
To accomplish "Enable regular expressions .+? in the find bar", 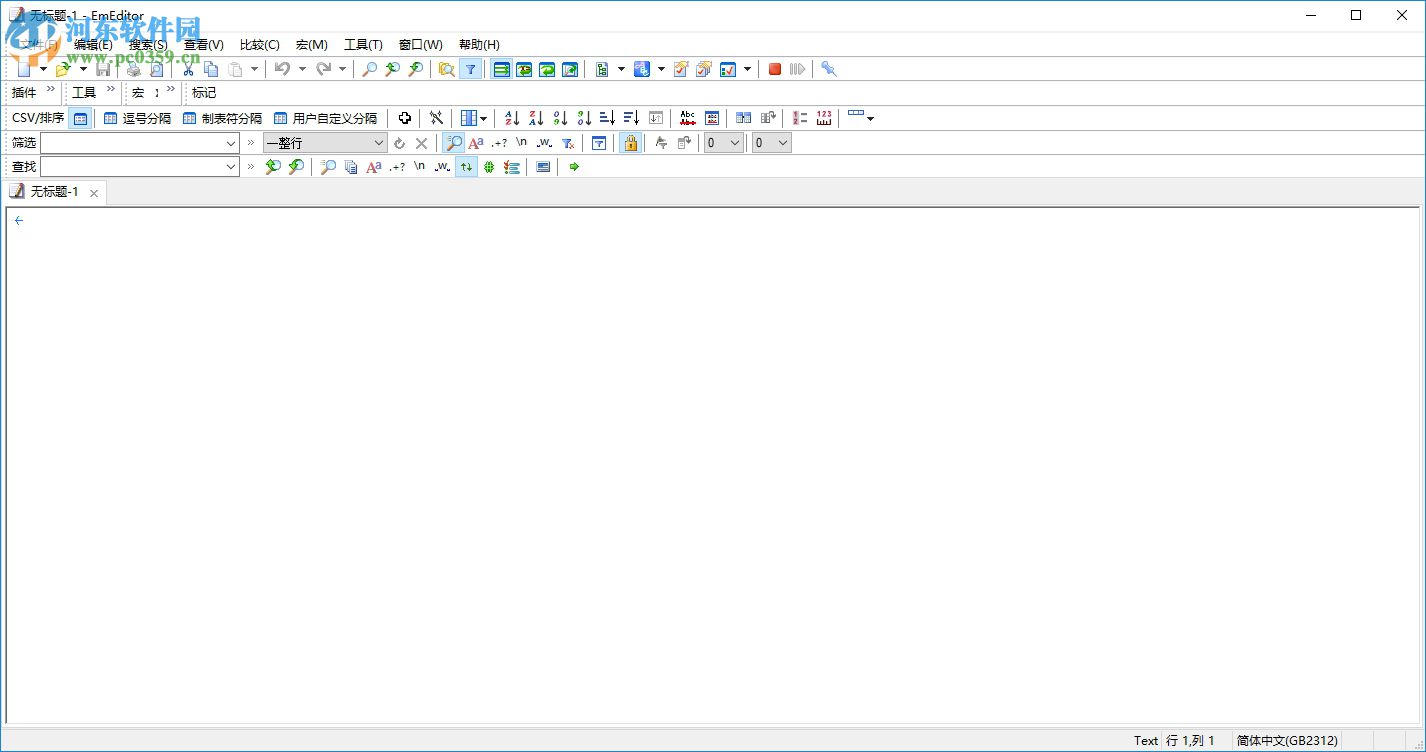I will pos(397,167).
